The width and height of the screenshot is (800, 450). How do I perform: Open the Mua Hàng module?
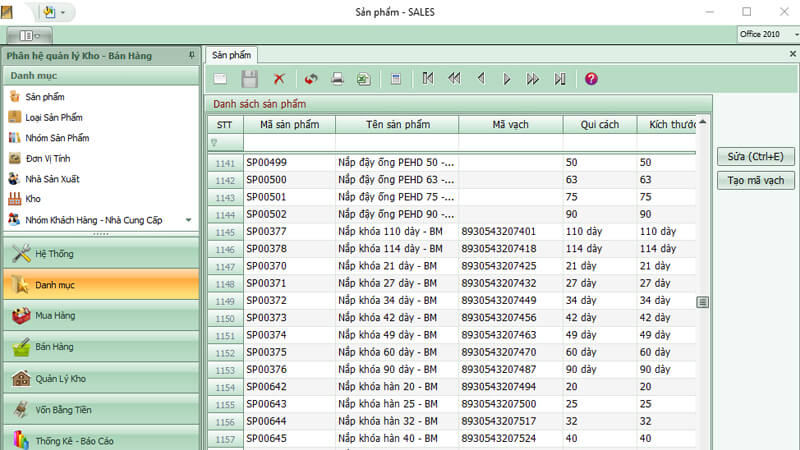(101, 316)
